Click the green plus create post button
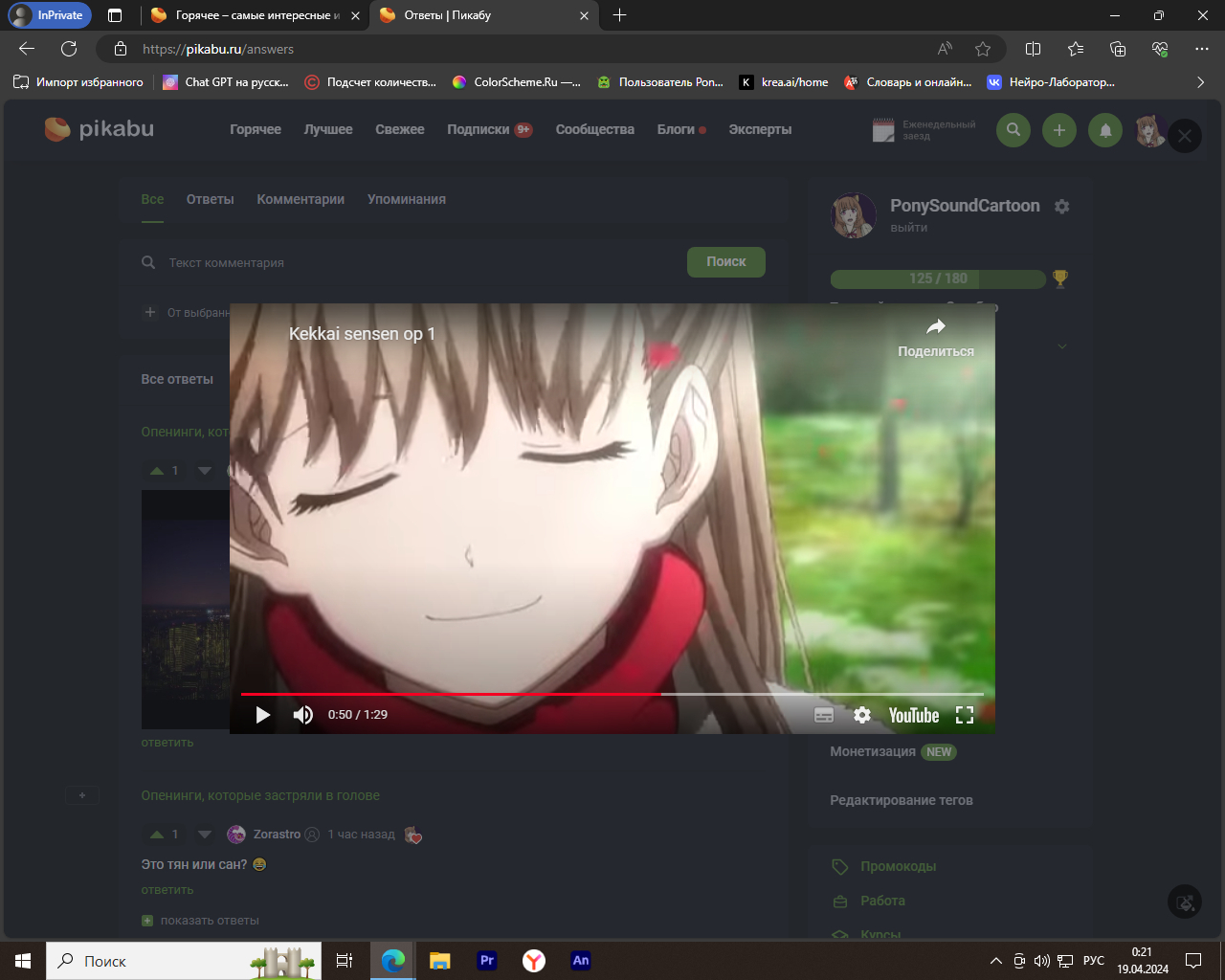Viewport: 1225px width, 980px height. tap(1059, 130)
